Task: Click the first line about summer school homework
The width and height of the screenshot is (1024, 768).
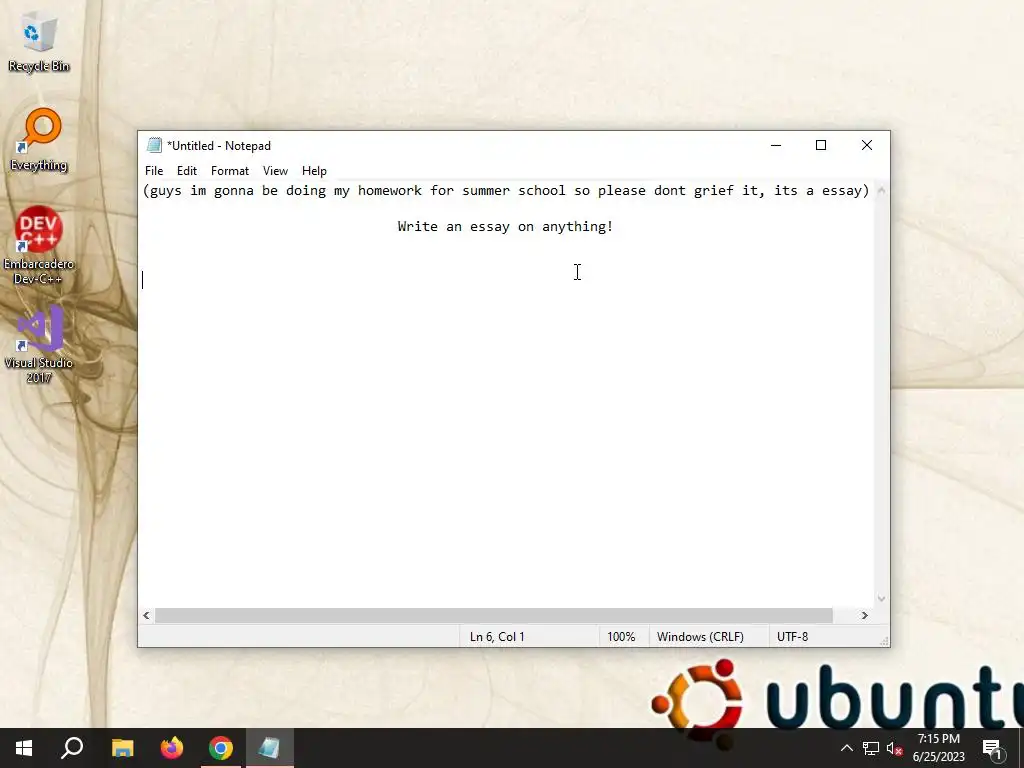Action: (x=505, y=191)
